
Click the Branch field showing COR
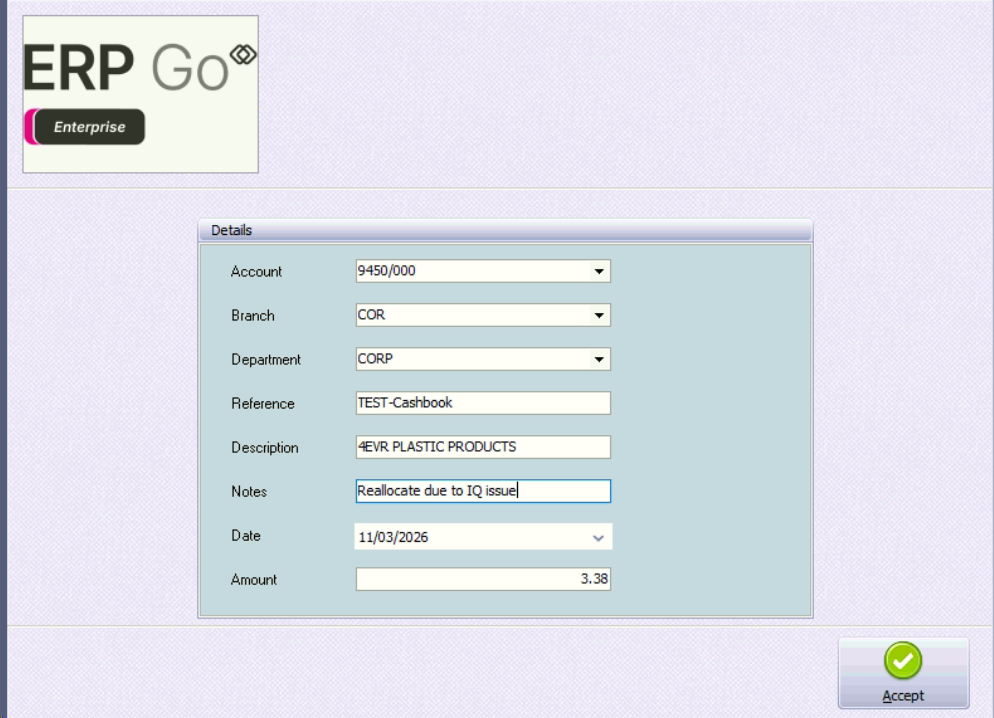pyautogui.click(x=470, y=315)
